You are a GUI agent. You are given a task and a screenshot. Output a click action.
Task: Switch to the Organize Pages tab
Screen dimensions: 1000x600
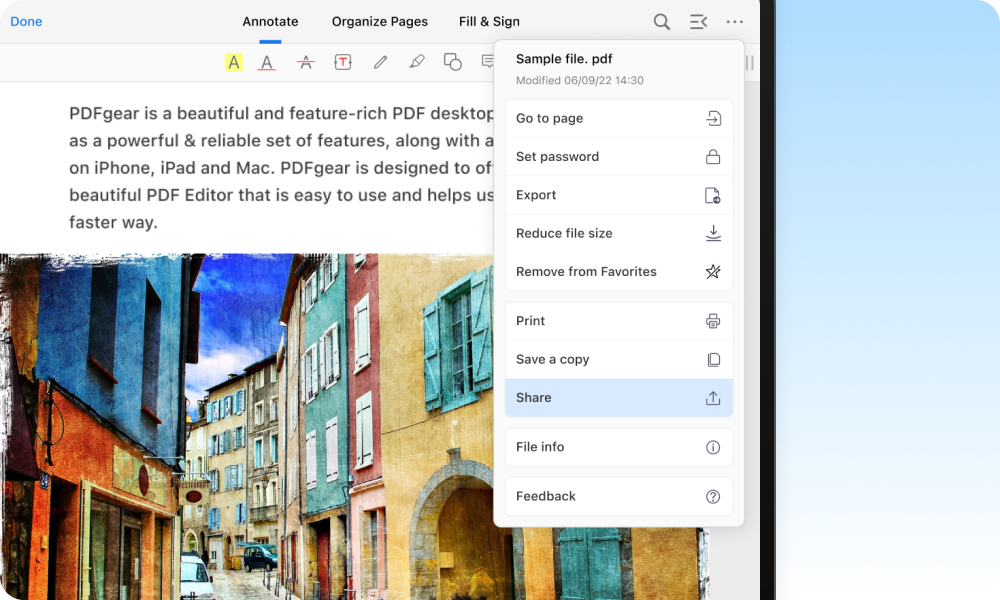pos(380,21)
